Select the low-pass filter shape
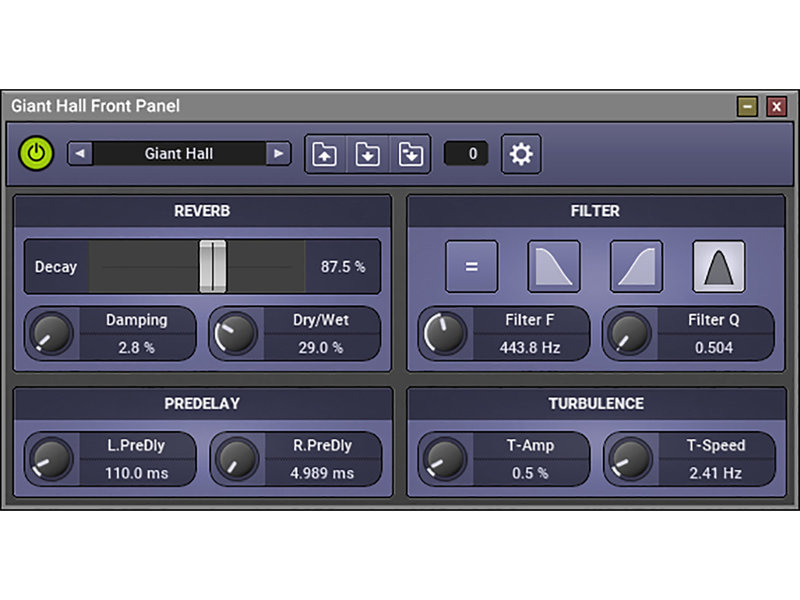This screenshot has width=800, height=600. pos(553,267)
